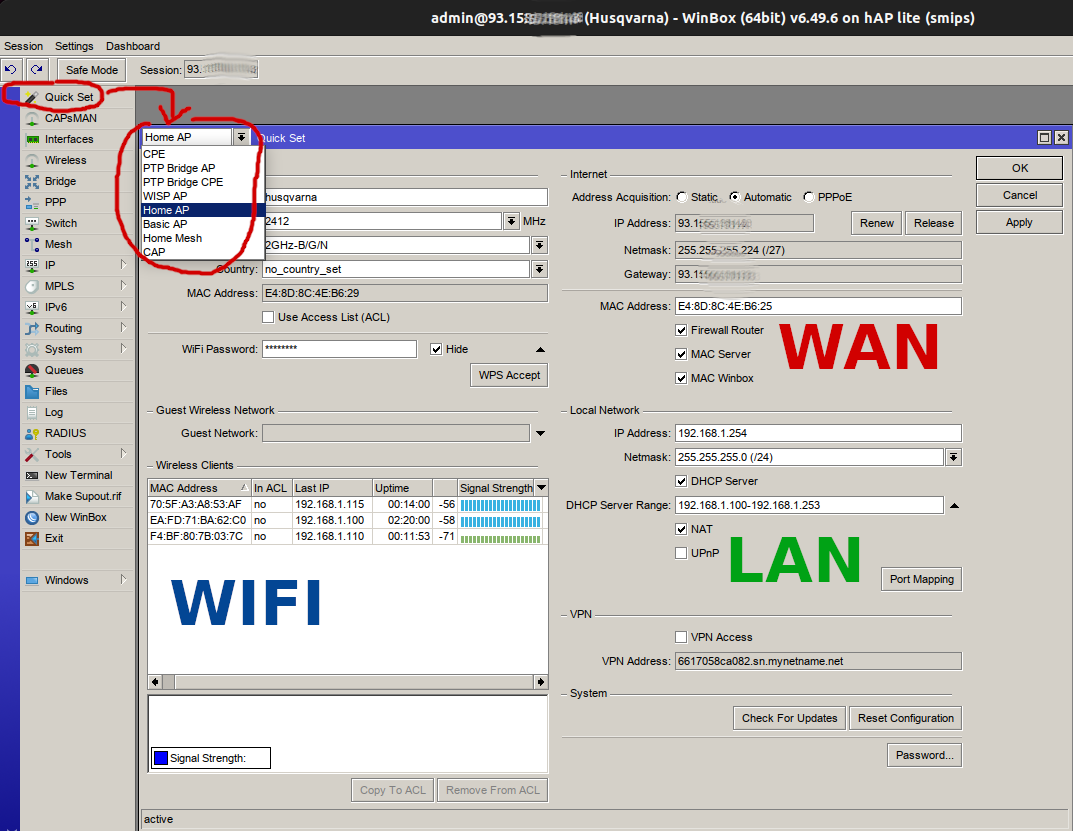Untick the Firewall Router checkbox
Viewport: 1073px width, 831px height.
pyautogui.click(x=681, y=330)
